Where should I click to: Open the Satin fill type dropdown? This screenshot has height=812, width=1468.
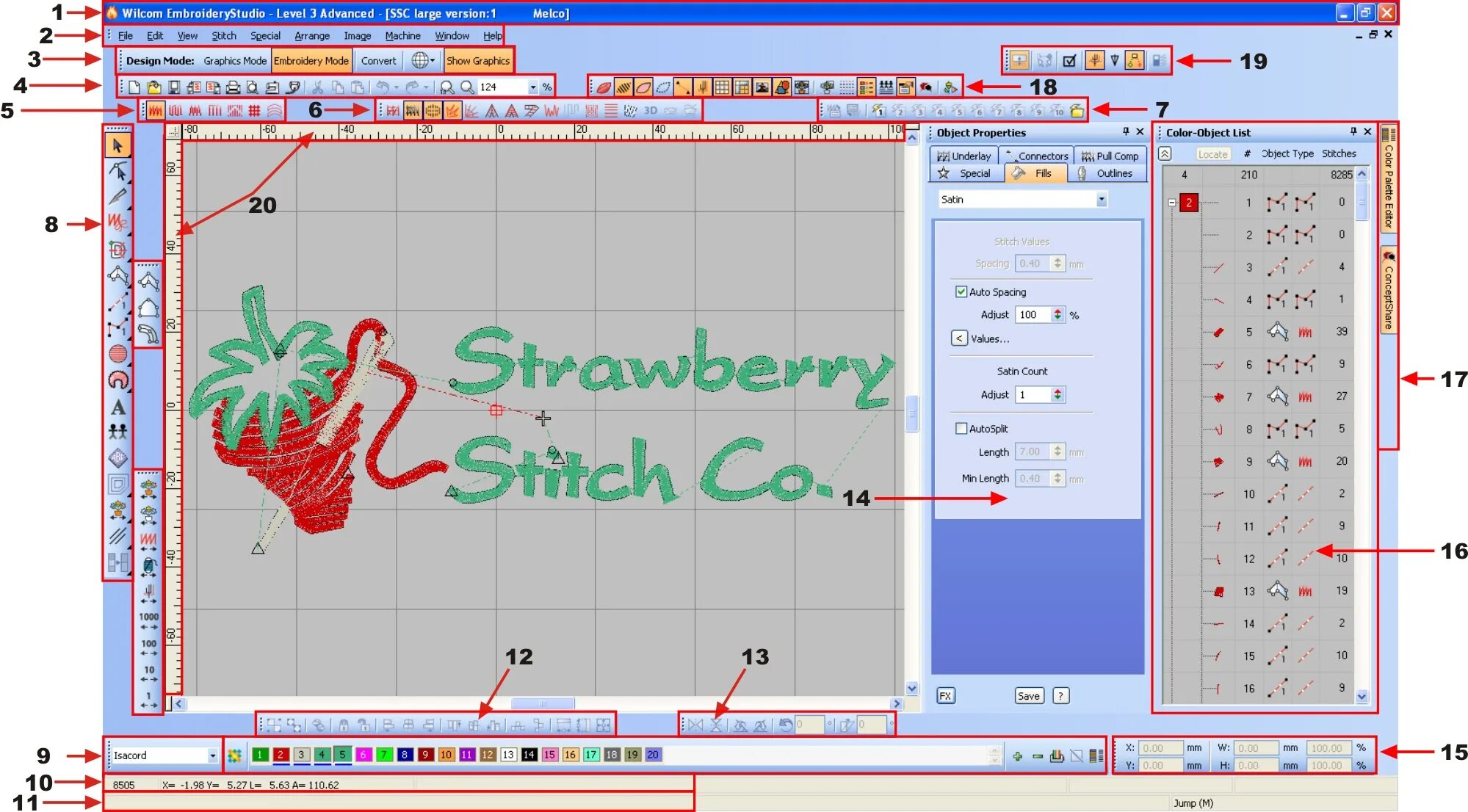tap(1101, 200)
